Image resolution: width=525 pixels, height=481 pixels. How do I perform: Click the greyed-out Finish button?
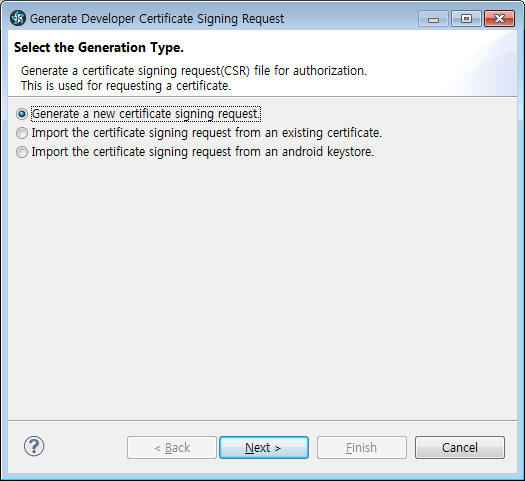[x=362, y=448]
